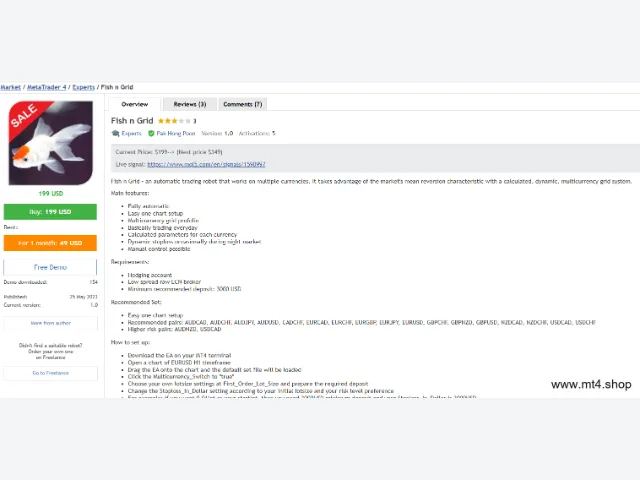
Task: Click the 'Recommended Set:' heading
Action: click(x=136, y=302)
